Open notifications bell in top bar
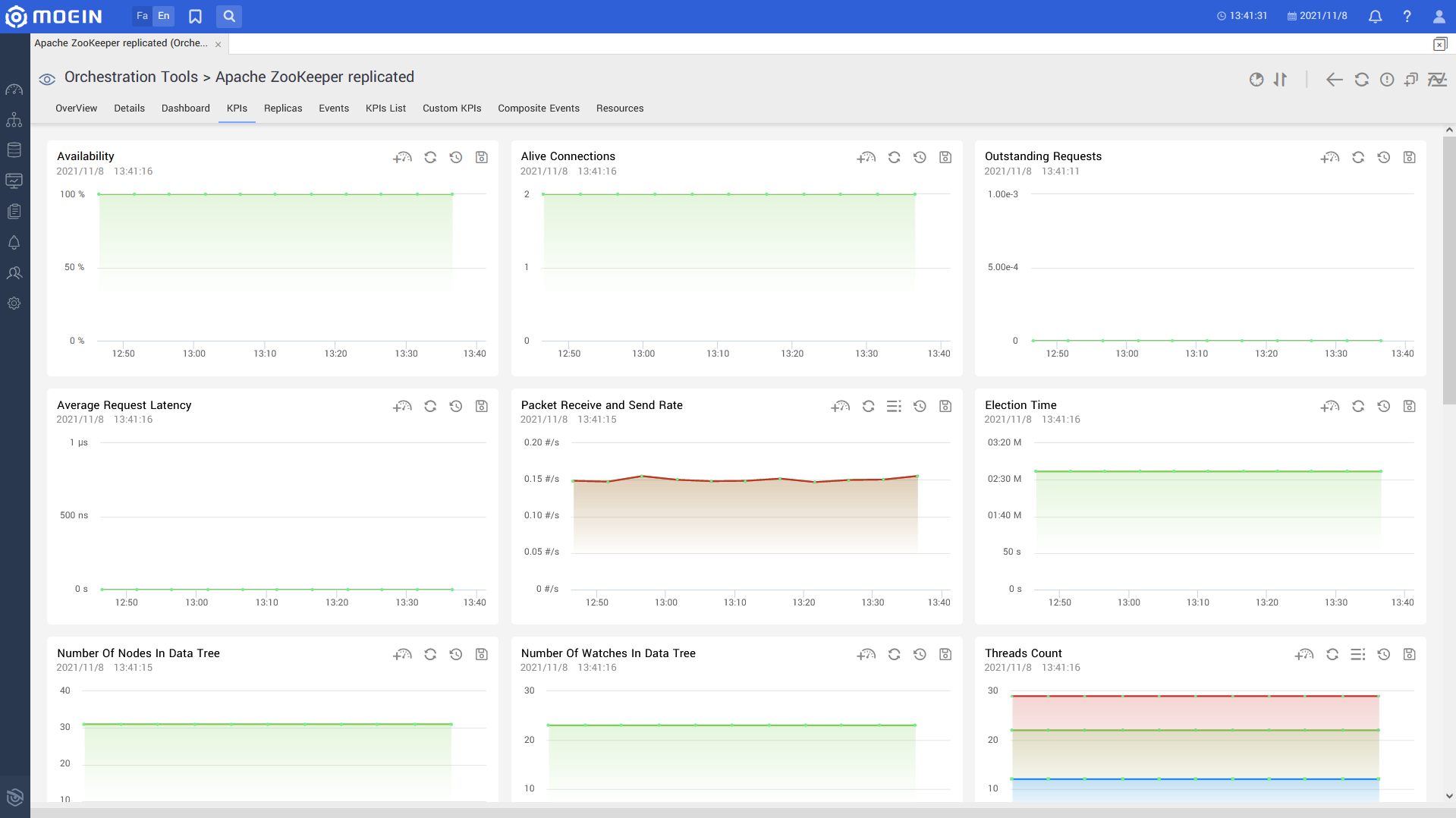 click(1375, 16)
